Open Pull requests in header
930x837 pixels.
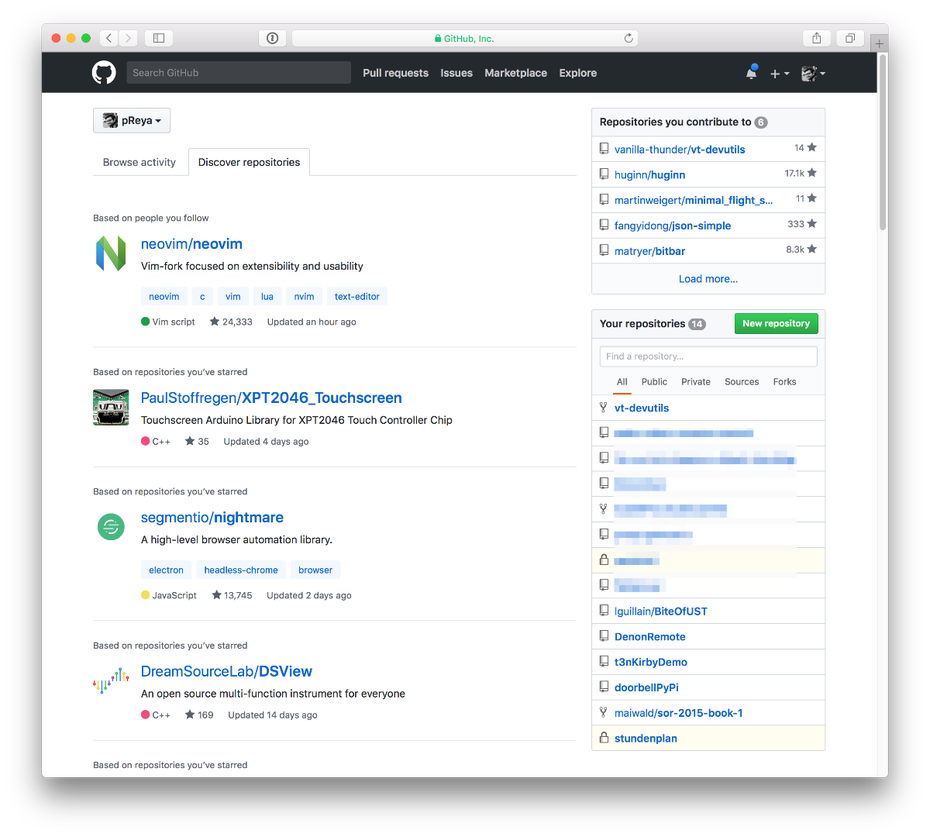396,73
